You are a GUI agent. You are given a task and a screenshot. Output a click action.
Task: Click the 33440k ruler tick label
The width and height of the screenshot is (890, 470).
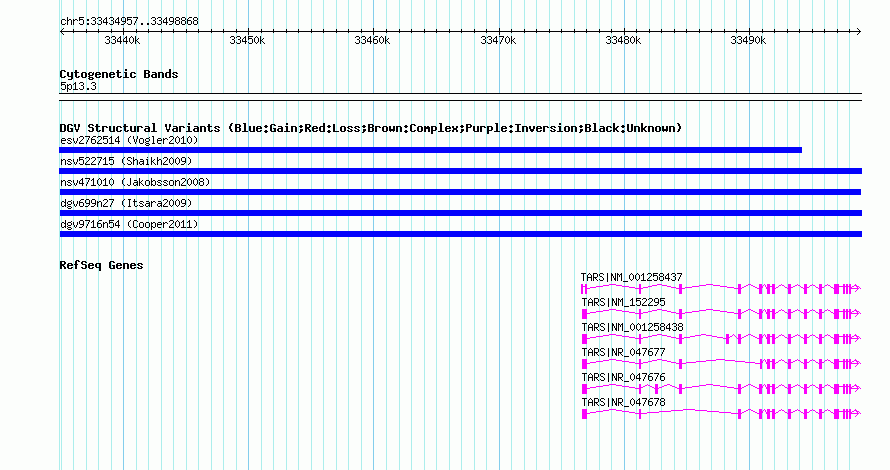click(122, 40)
